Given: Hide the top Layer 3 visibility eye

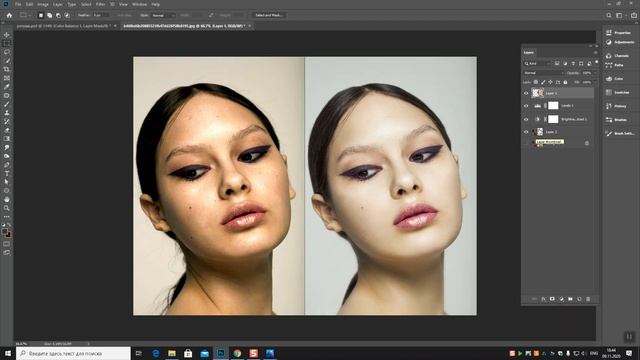Looking at the screenshot, I should click(526, 93).
